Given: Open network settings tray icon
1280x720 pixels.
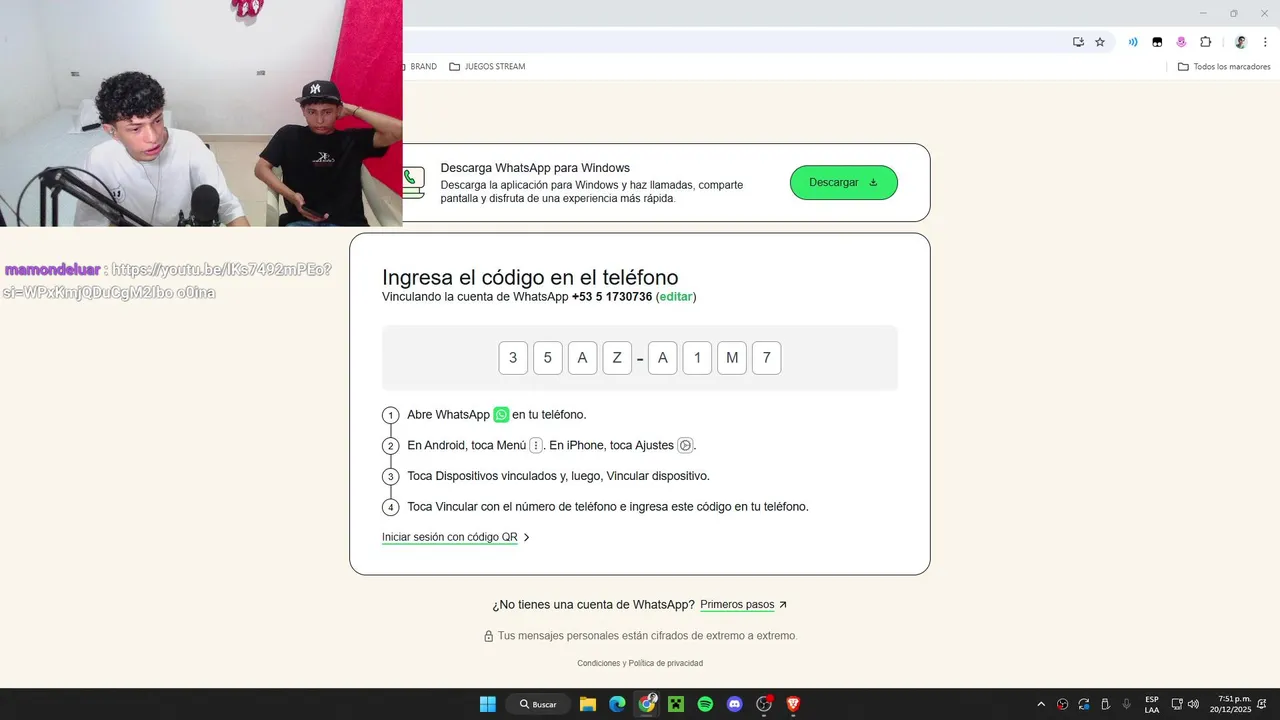Looking at the screenshot, I should tap(1177, 704).
